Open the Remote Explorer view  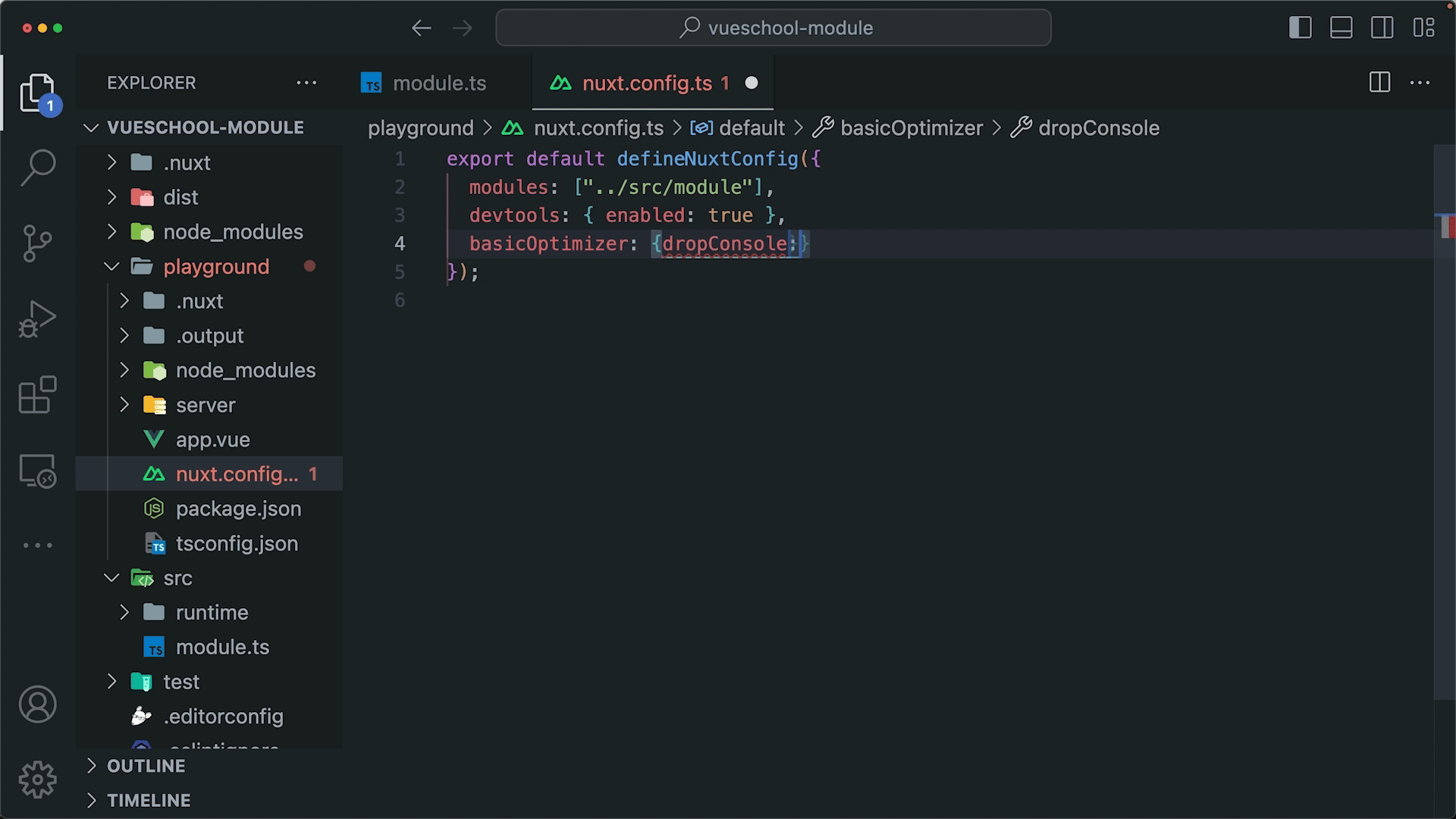pyautogui.click(x=37, y=471)
